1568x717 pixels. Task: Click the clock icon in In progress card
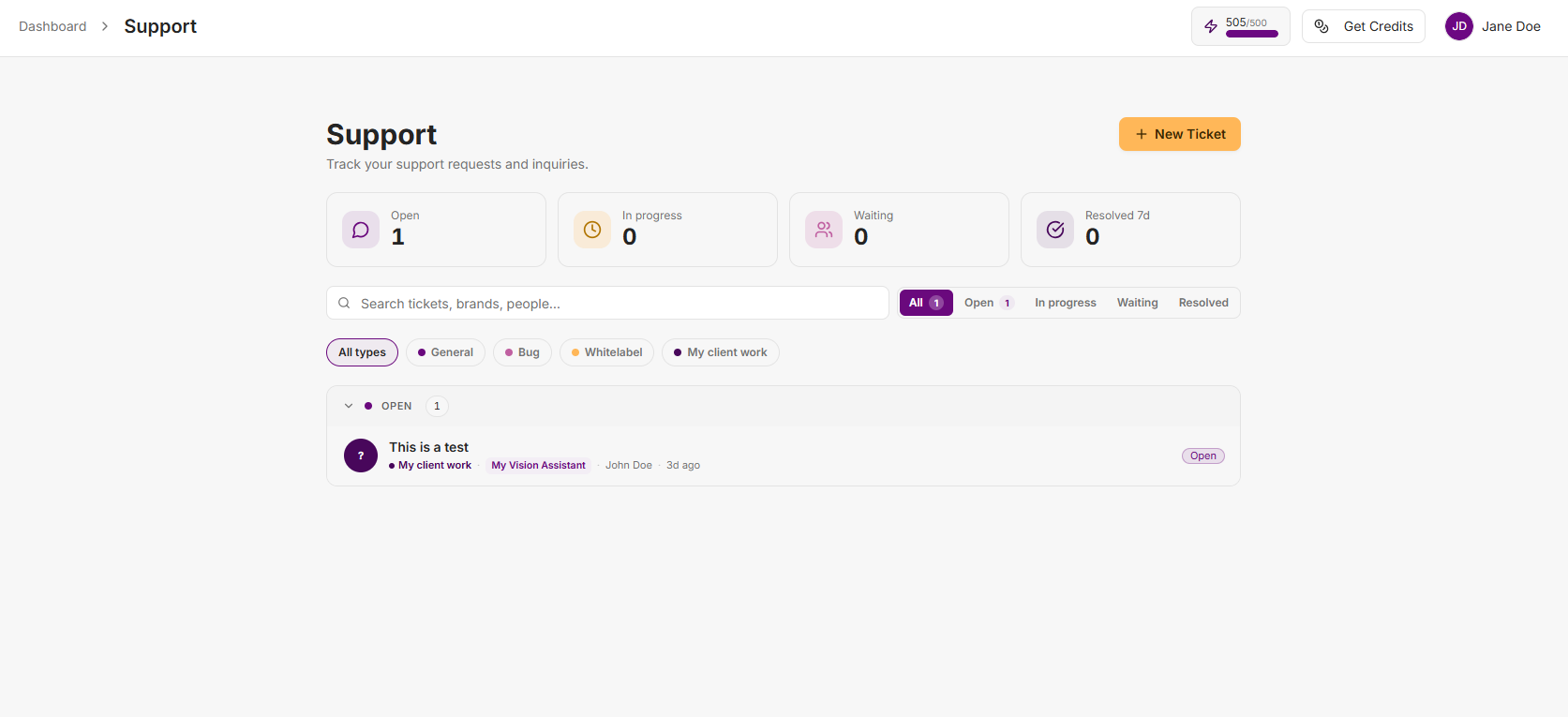(x=592, y=230)
